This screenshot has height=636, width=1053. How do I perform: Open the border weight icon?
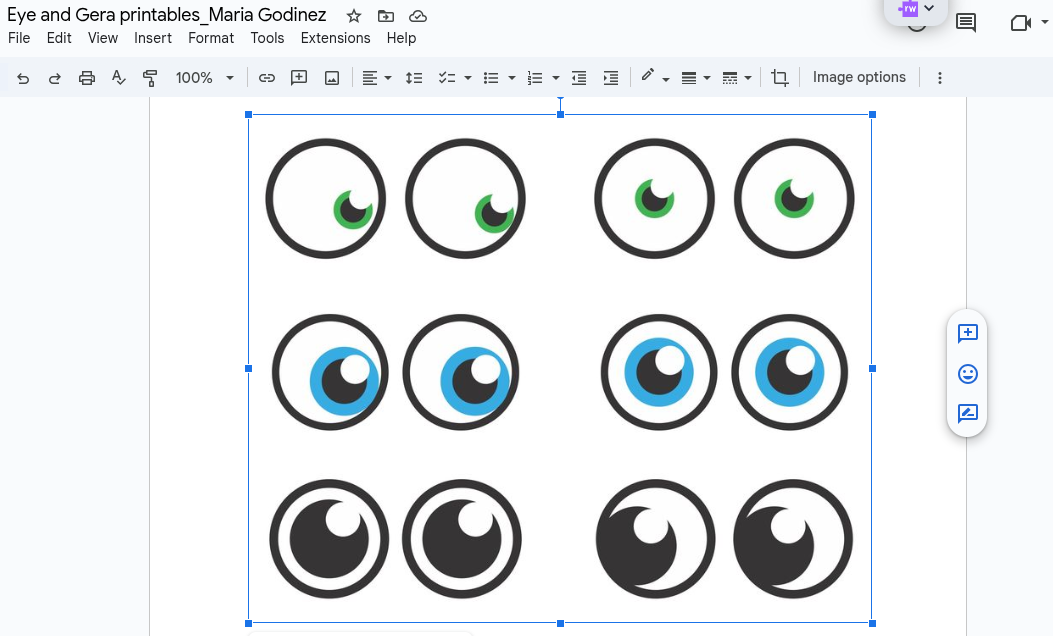click(x=688, y=78)
